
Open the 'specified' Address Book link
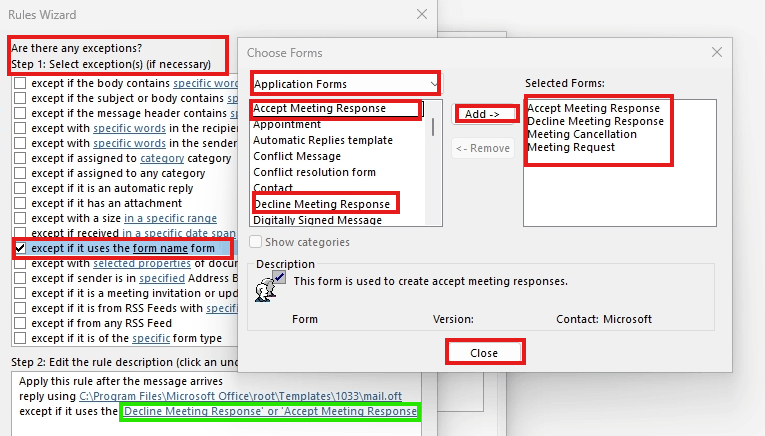[162, 278]
